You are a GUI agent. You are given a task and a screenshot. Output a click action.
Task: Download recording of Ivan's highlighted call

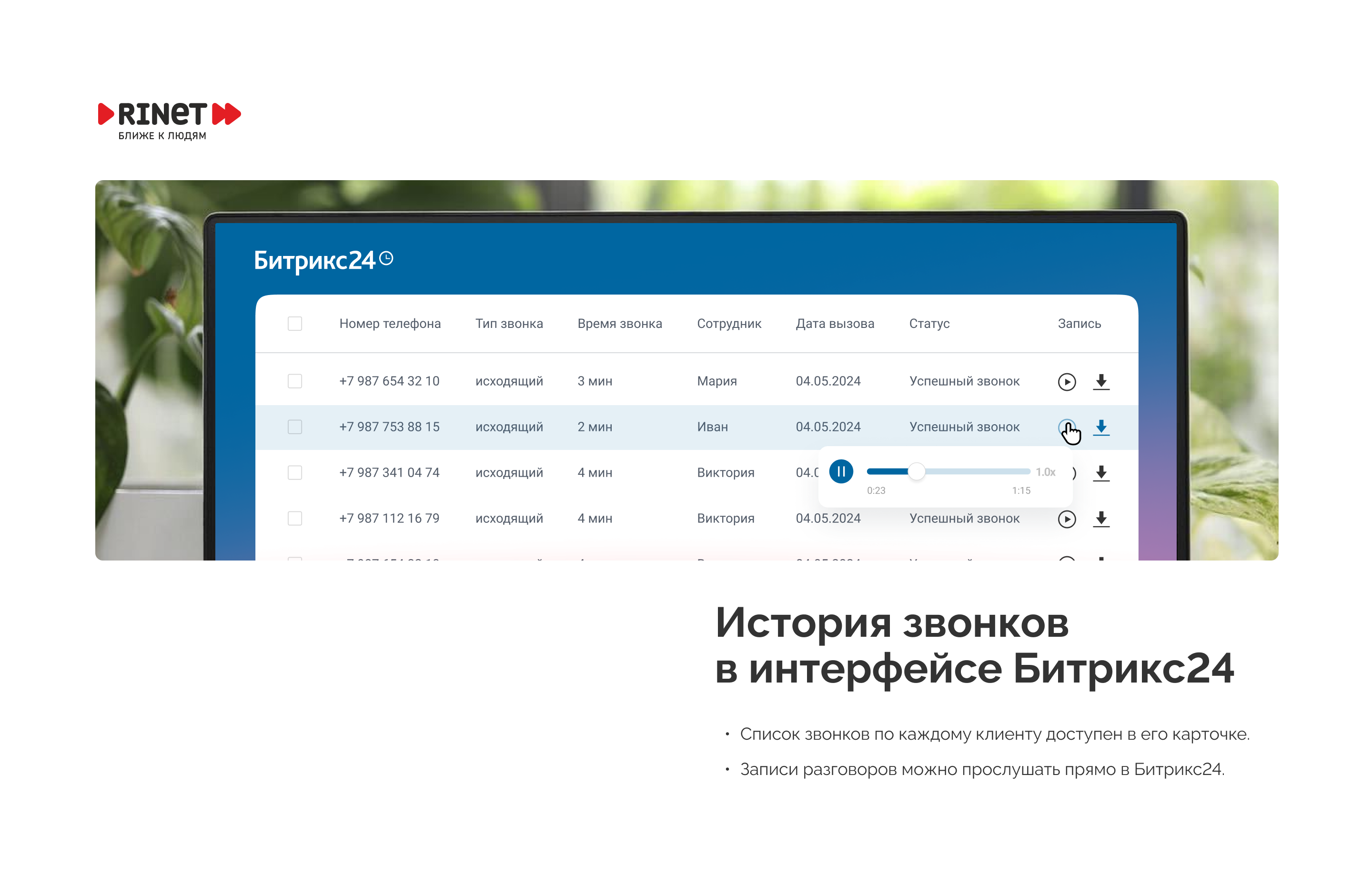coord(1101,427)
